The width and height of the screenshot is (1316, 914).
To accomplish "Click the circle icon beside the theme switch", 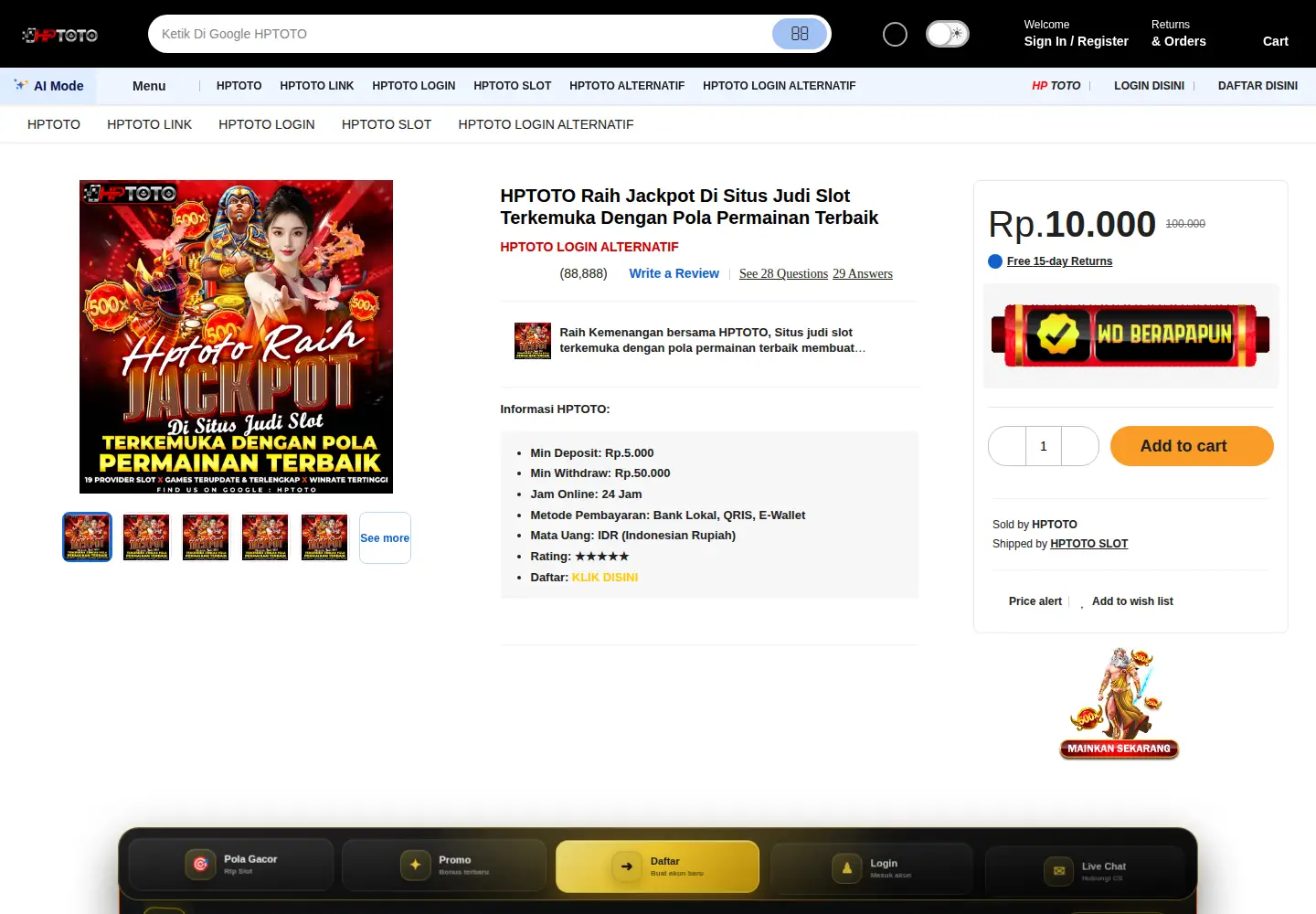I will click(896, 35).
